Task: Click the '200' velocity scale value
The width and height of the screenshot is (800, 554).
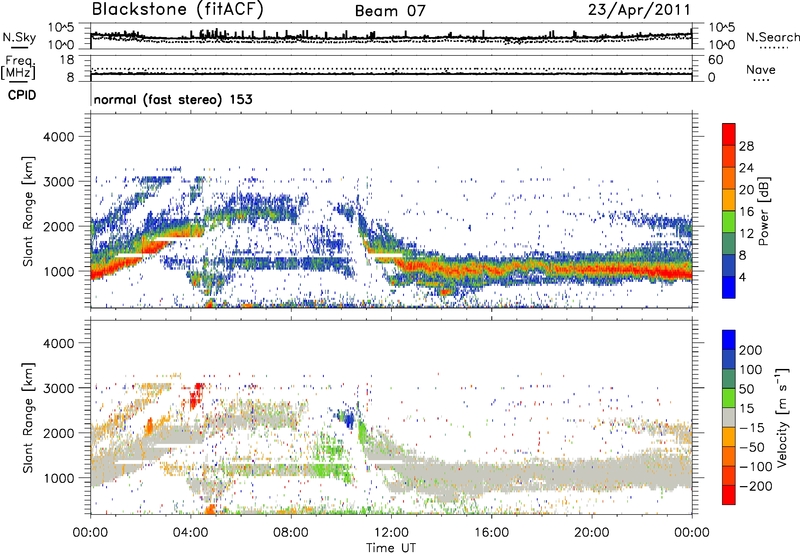Action: click(751, 350)
